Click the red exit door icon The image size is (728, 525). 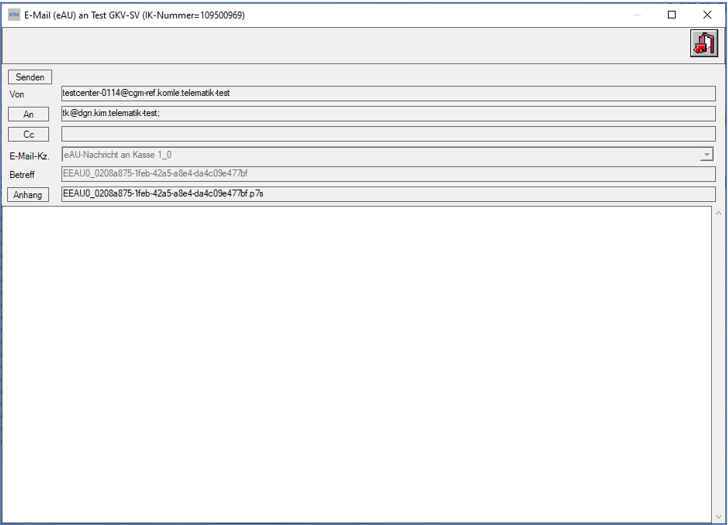coord(704,43)
